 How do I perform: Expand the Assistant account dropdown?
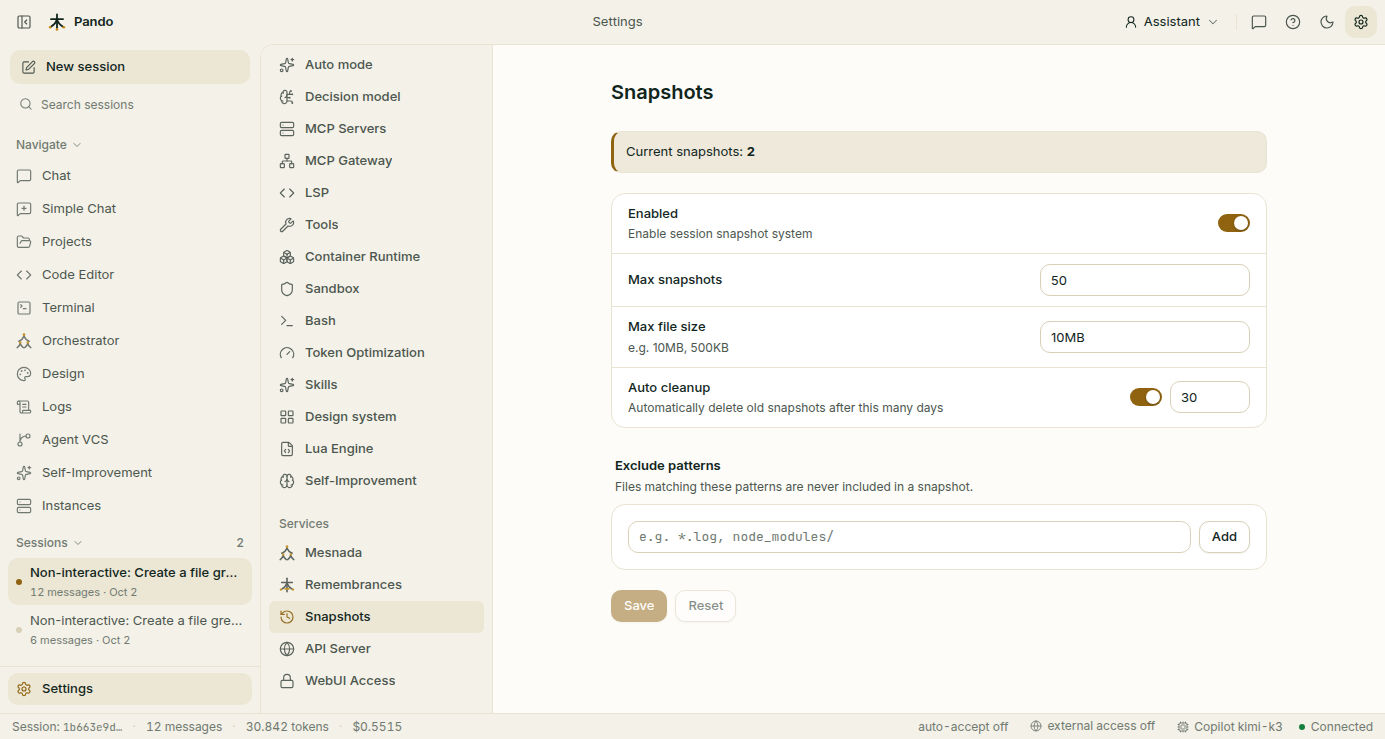click(x=1172, y=22)
